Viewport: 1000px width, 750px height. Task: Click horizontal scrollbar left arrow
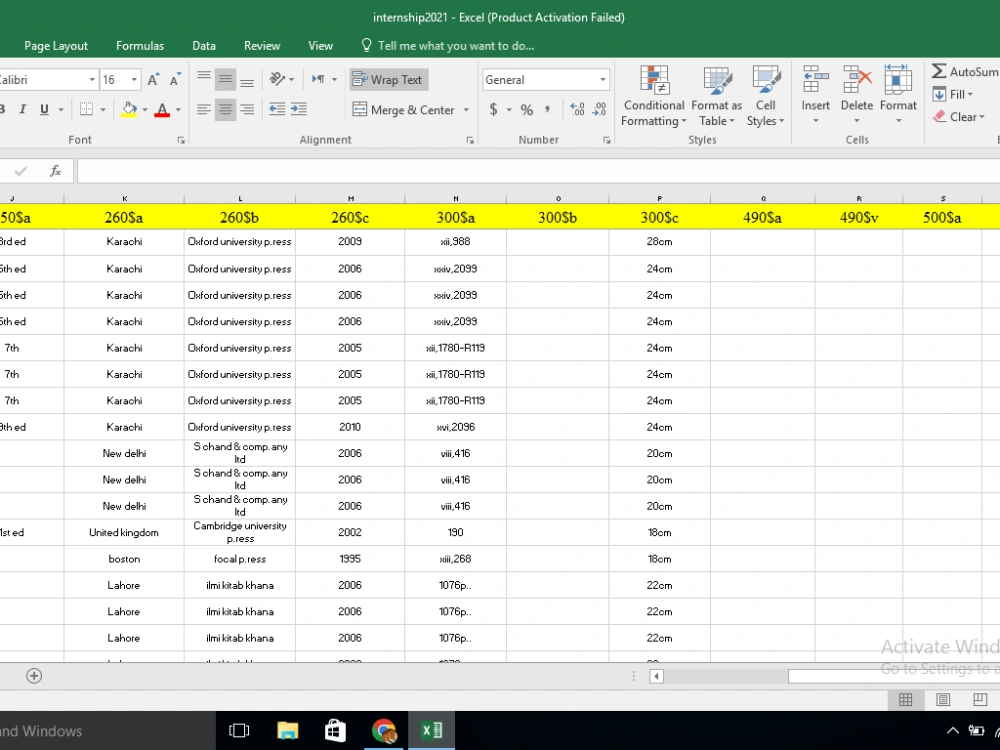pyautogui.click(x=656, y=676)
